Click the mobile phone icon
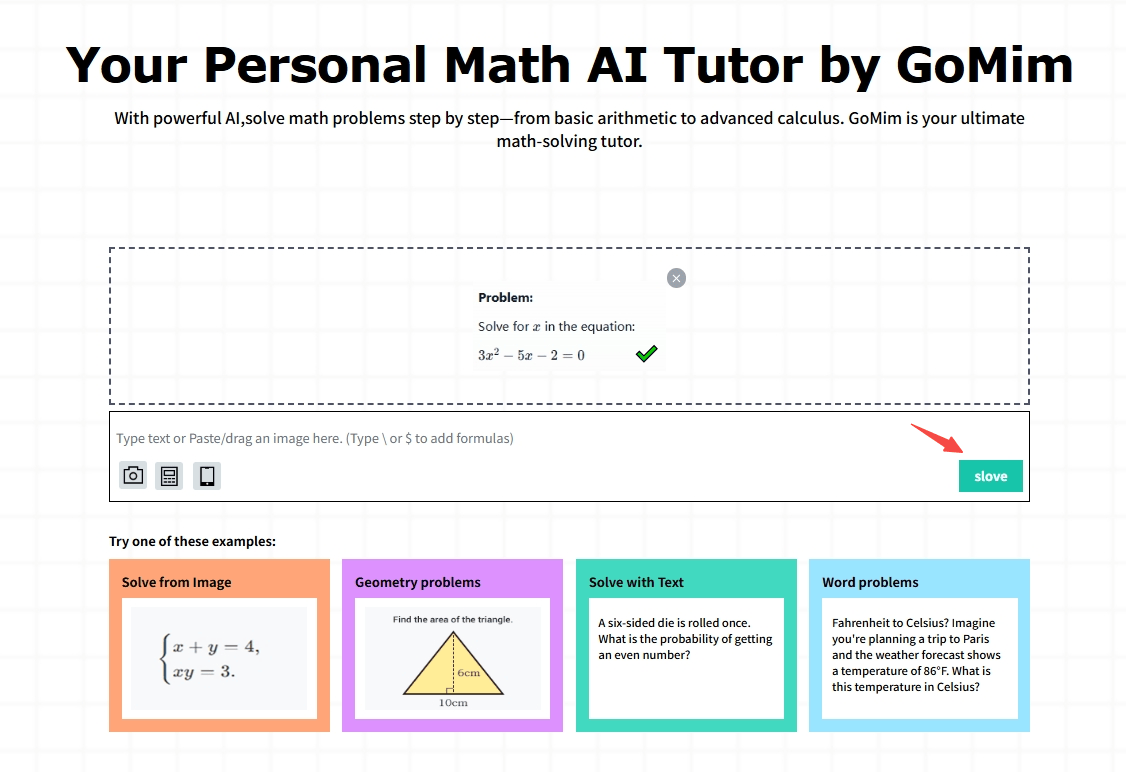The height and width of the screenshot is (772, 1126). [207, 475]
